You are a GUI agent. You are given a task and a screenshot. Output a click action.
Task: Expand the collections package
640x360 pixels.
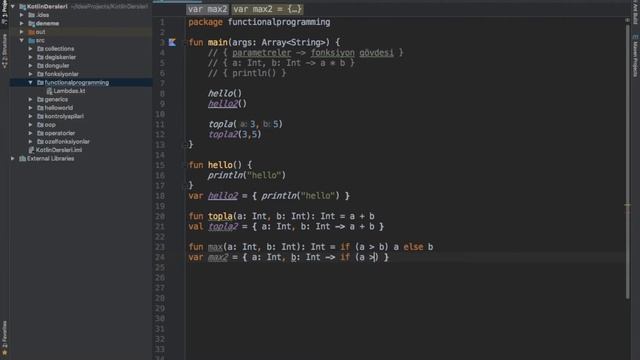[31, 49]
